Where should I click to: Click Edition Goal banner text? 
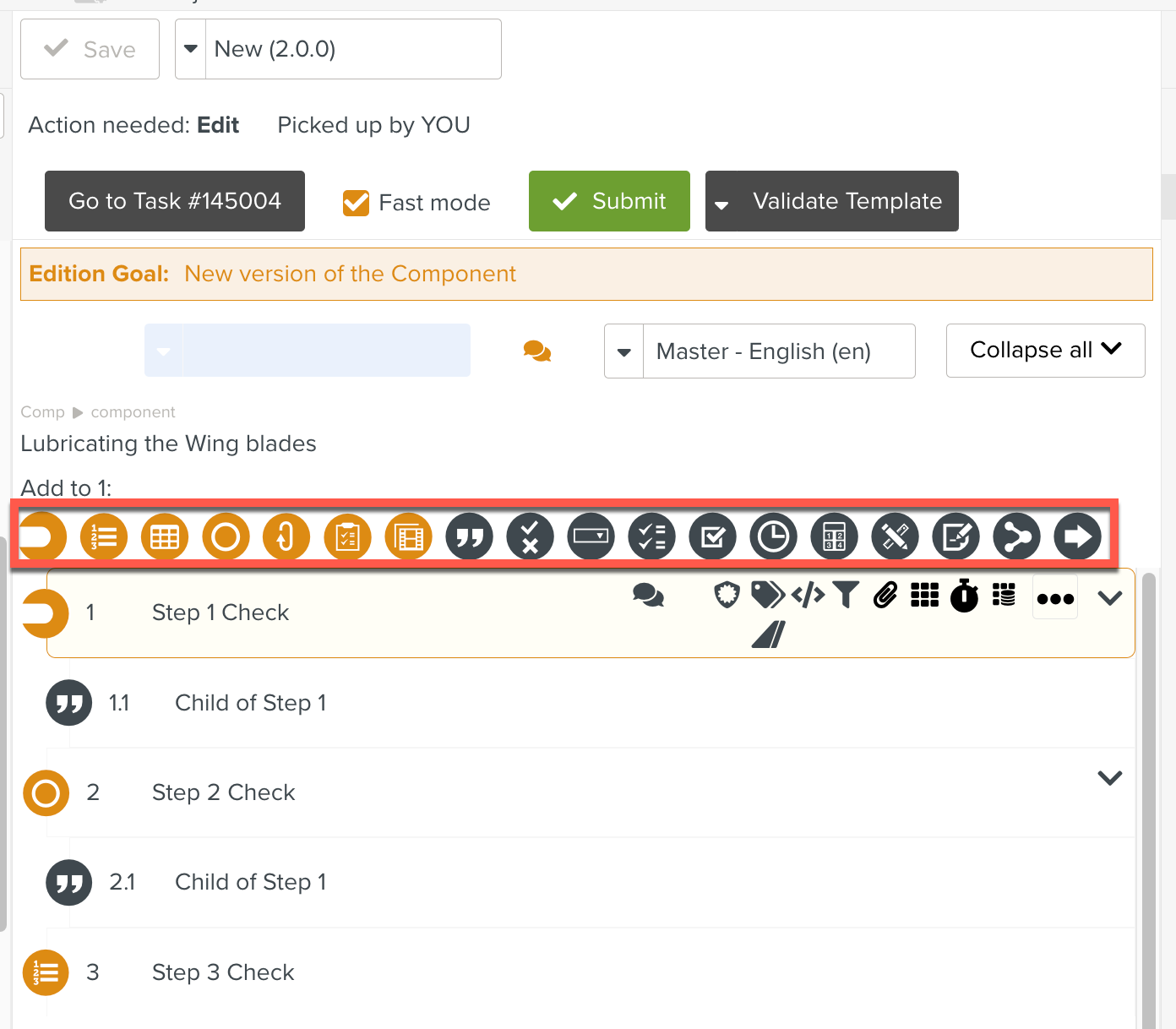272,274
